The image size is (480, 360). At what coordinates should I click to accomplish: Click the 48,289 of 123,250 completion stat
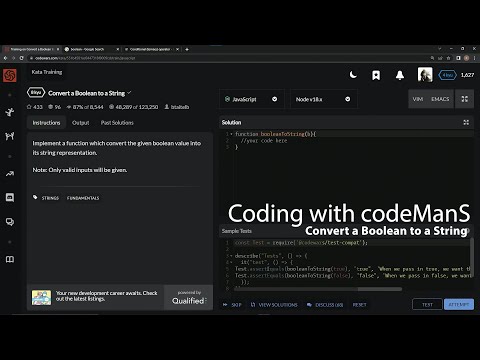[134, 107]
